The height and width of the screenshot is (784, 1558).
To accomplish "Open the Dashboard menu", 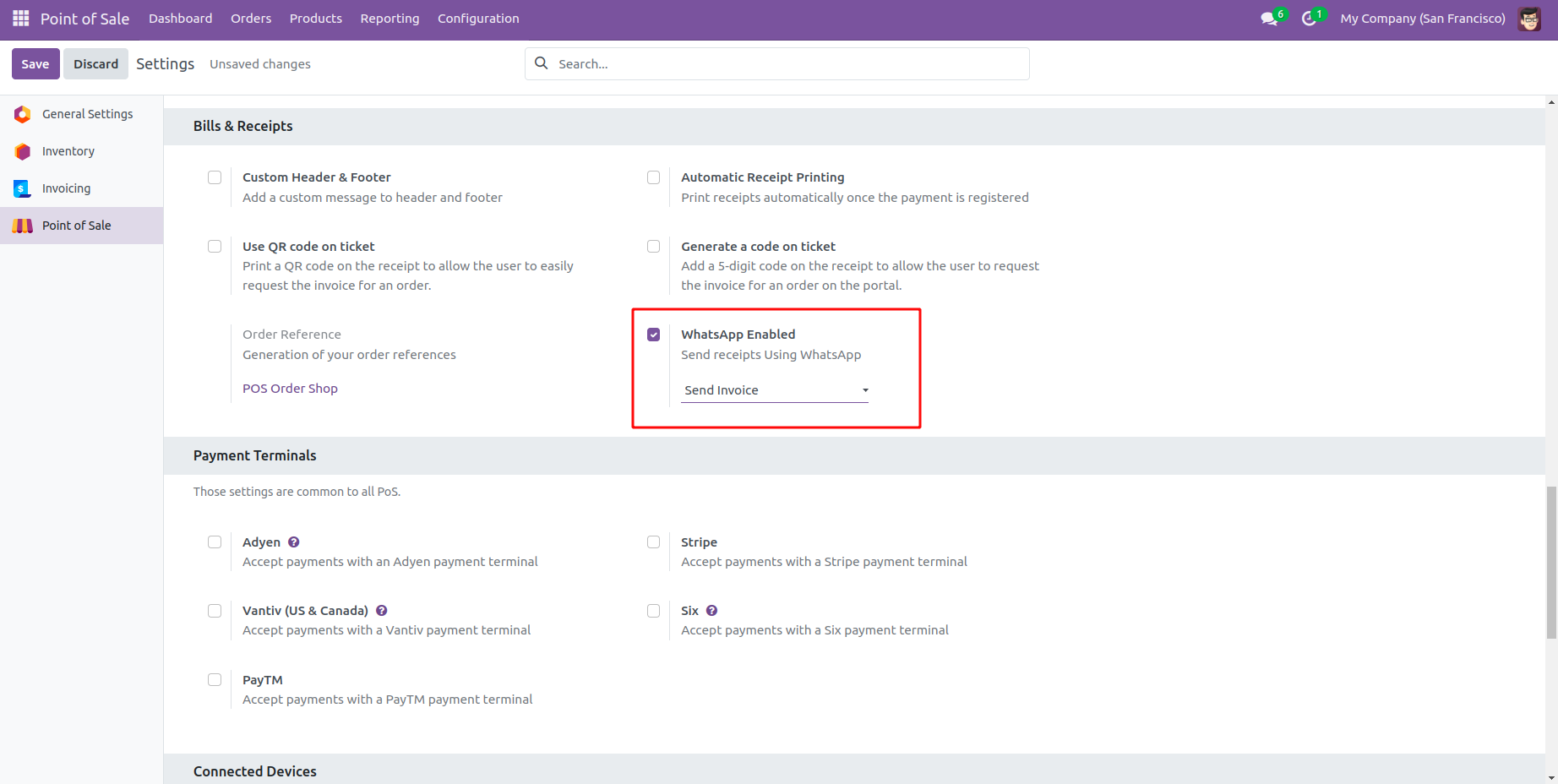I will (181, 19).
